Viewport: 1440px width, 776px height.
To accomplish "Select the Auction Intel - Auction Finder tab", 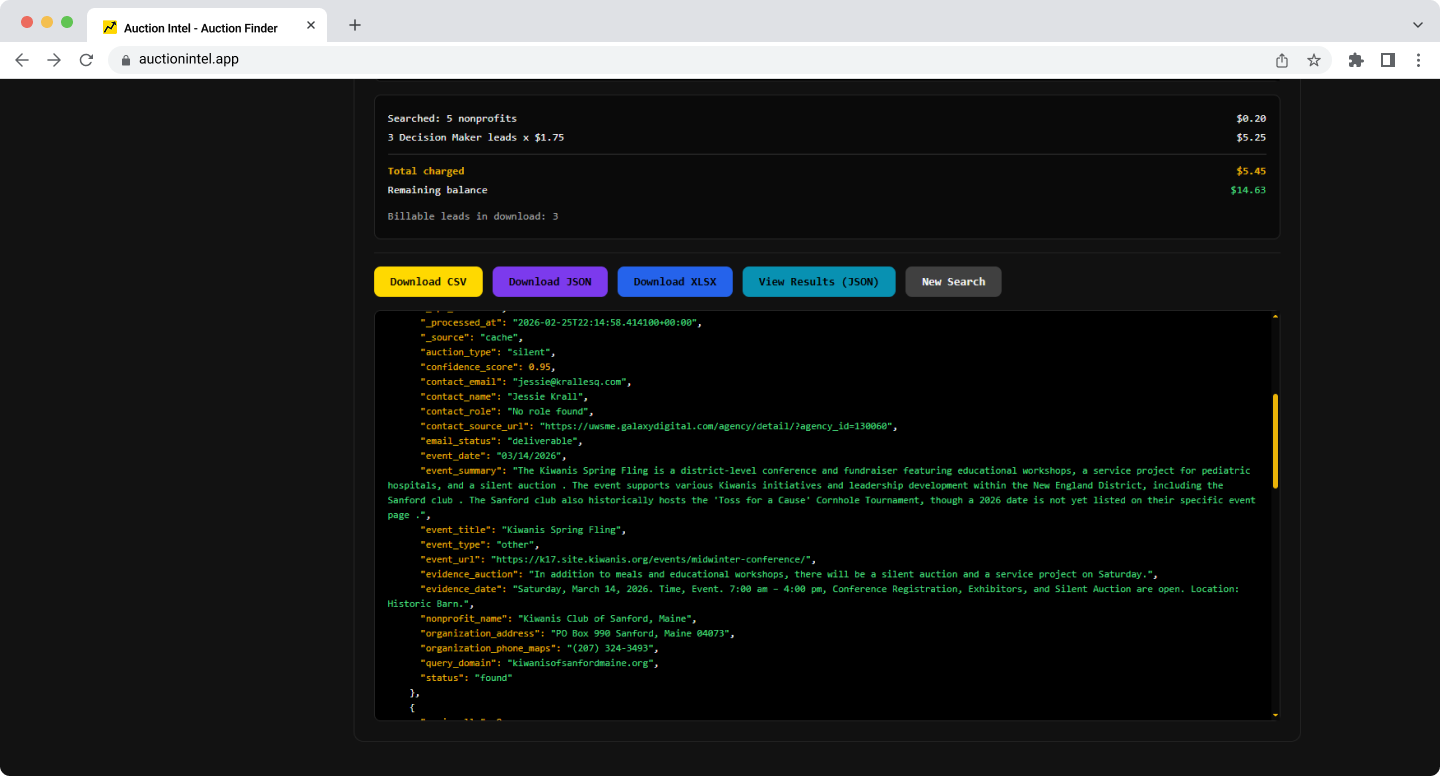I will 200,27.
